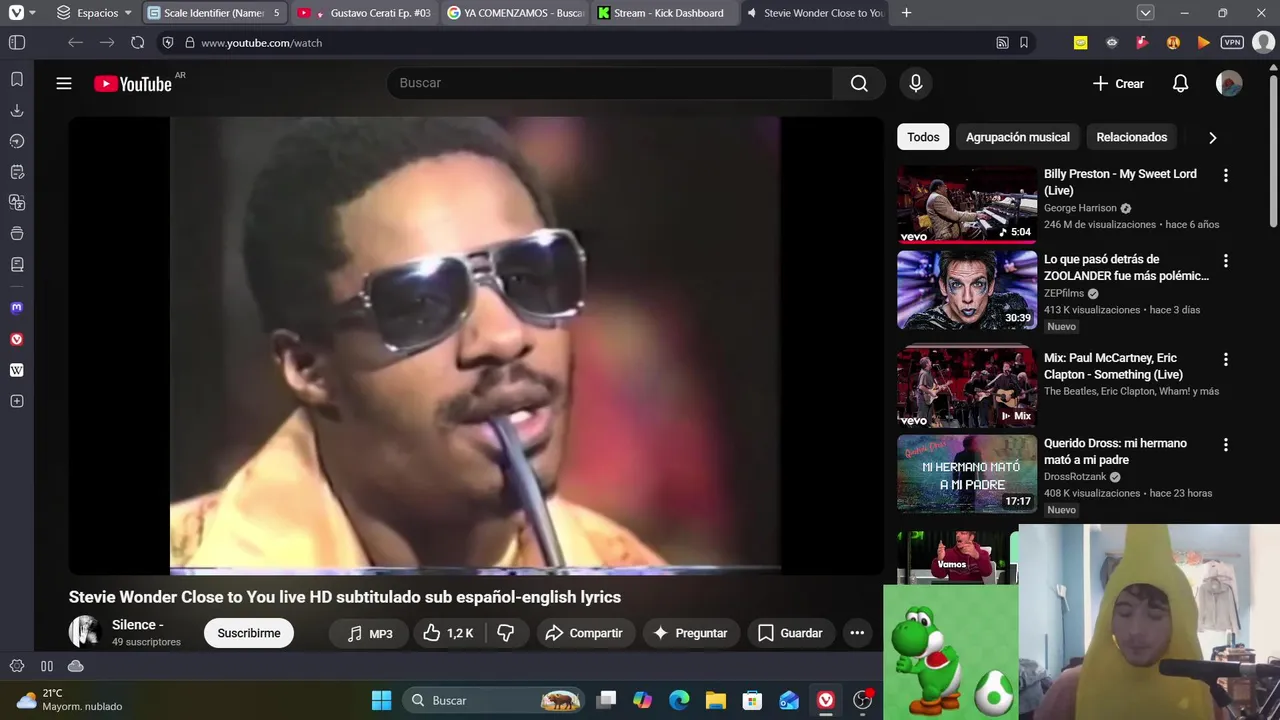Open the tracker blocker shield
The image size is (1280, 720).
[168, 43]
